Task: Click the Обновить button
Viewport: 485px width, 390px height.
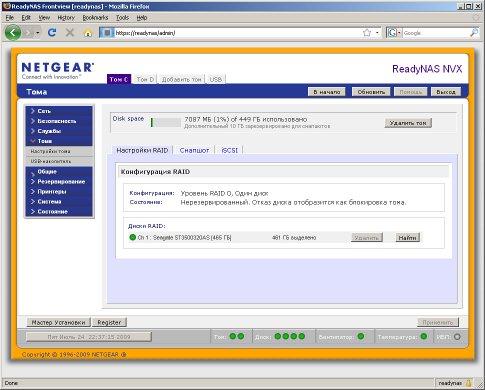Action: 371,92
